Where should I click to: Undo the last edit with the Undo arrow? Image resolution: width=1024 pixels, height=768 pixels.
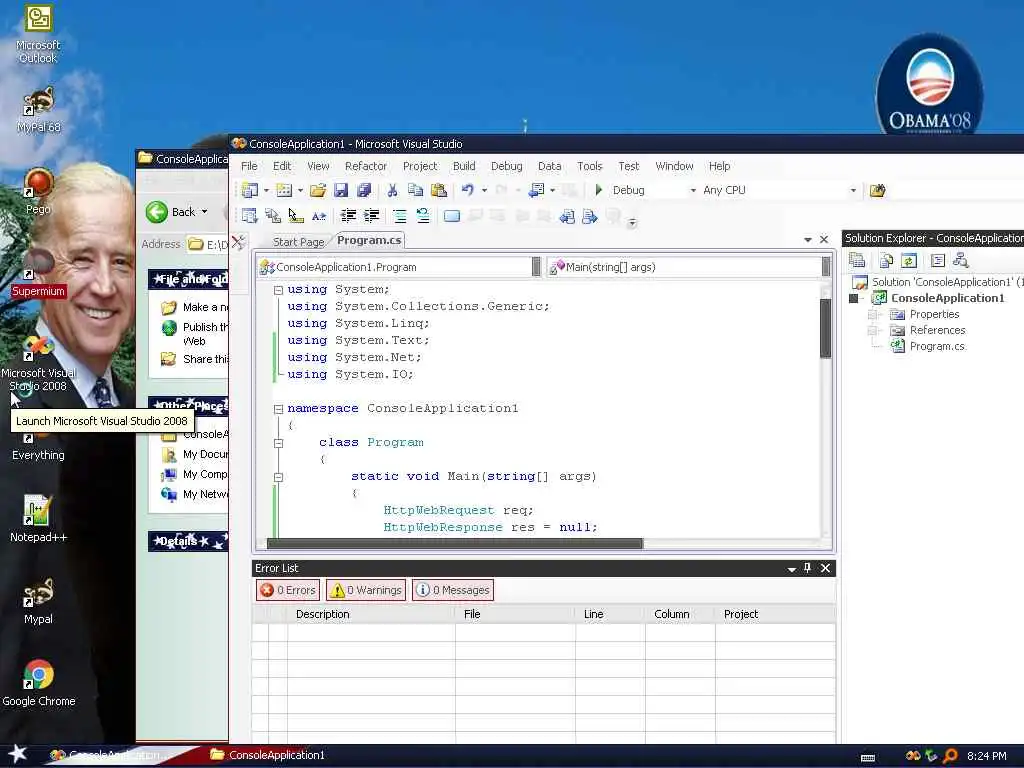coord(468,190)
